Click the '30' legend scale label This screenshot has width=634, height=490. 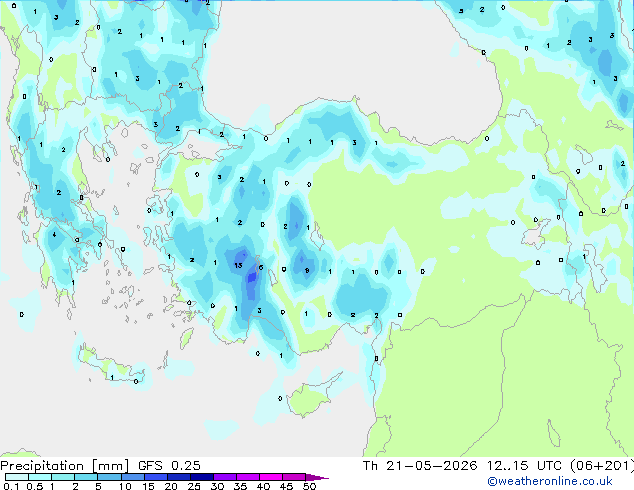click(217, 486)
